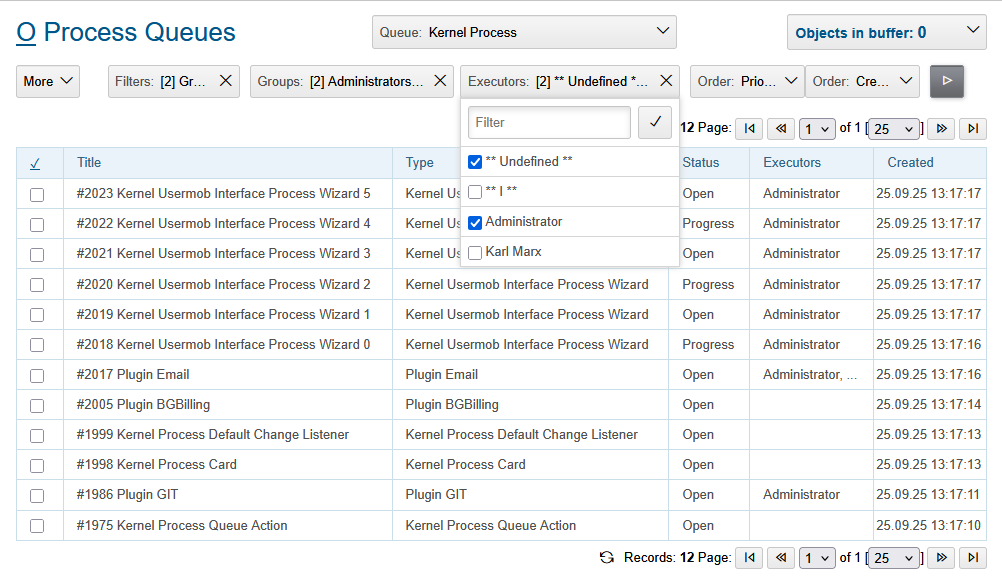1002x582 pixels.
Task: Expand the Objects in buffer dropdown
Action: [886, 32]
